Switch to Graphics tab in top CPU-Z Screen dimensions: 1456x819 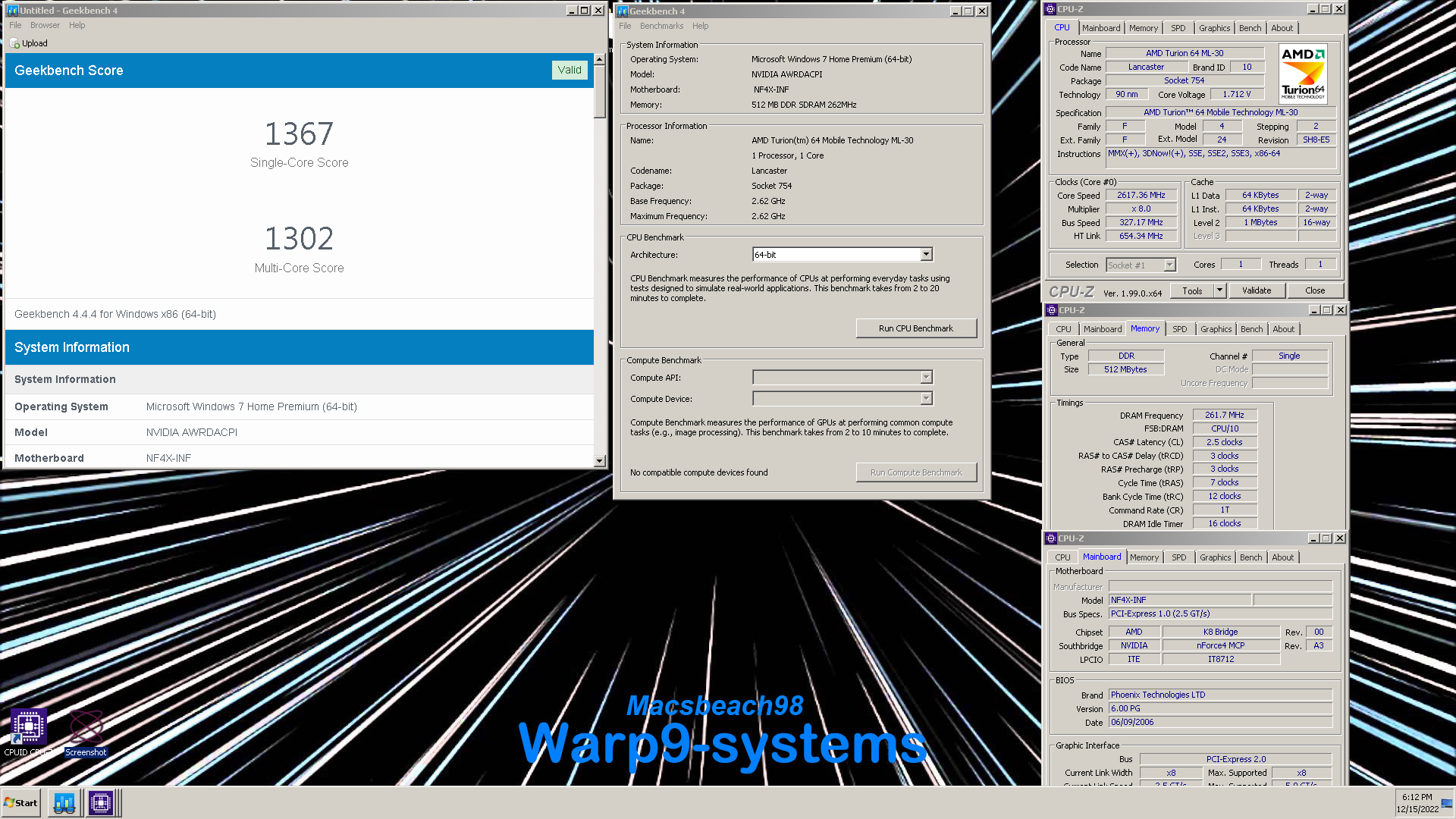[x=1215, y=28]
